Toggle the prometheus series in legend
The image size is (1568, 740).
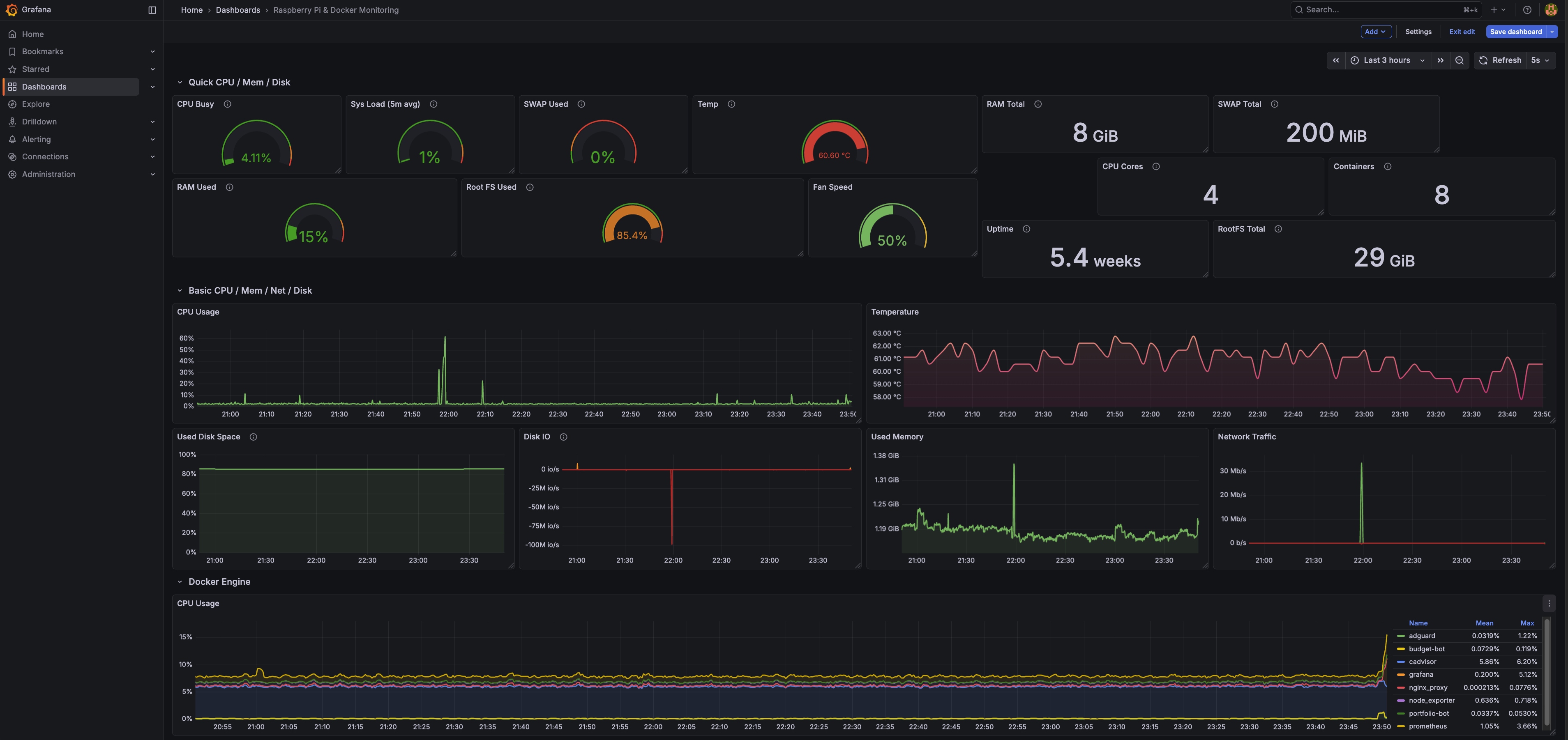(1427, 726)
